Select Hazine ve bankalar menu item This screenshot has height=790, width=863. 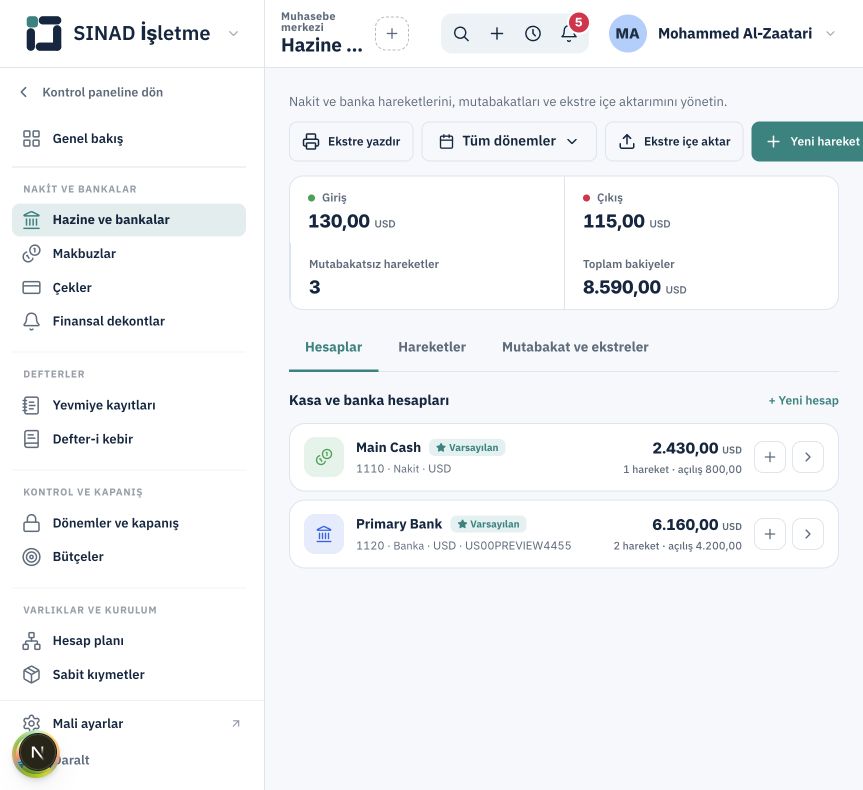point(129,220)
